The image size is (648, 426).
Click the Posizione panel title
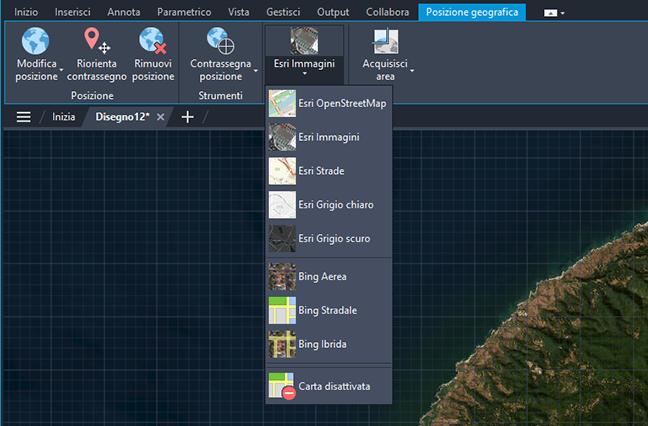pyautogui.click(x=92, y=95)
